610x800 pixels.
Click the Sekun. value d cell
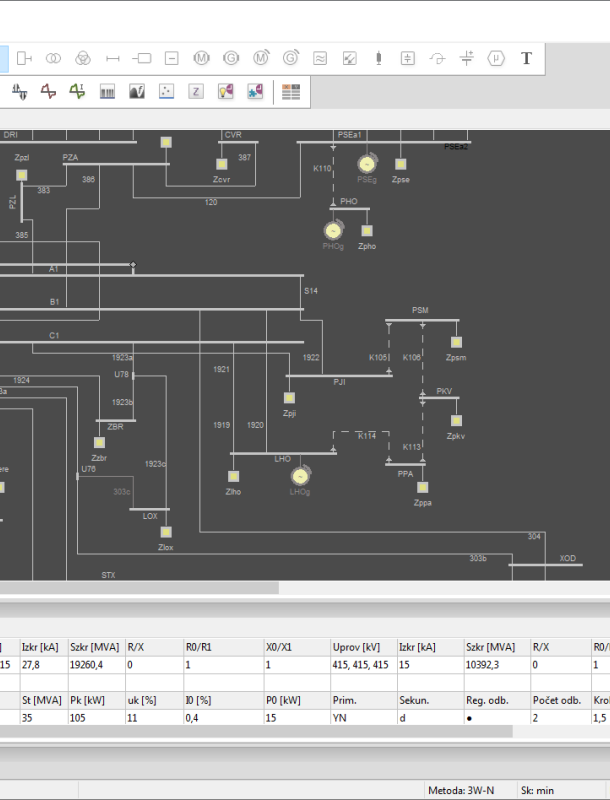430,718
